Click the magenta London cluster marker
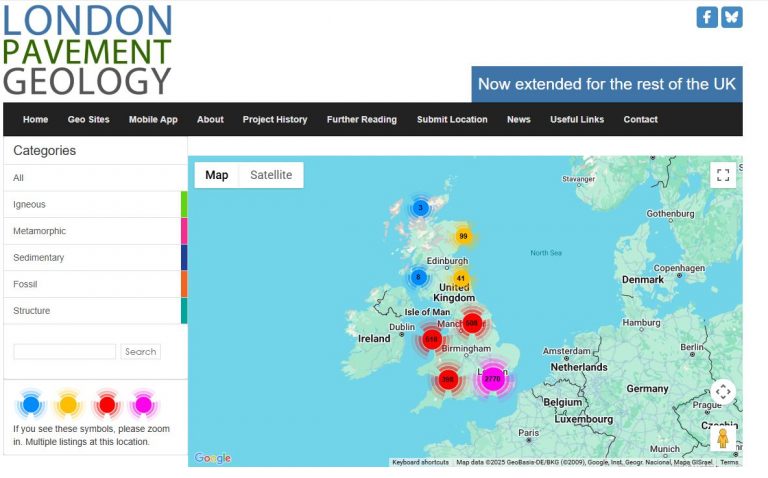Image resolution: width=768 pixels, height=478 pixels. (493, 379)
